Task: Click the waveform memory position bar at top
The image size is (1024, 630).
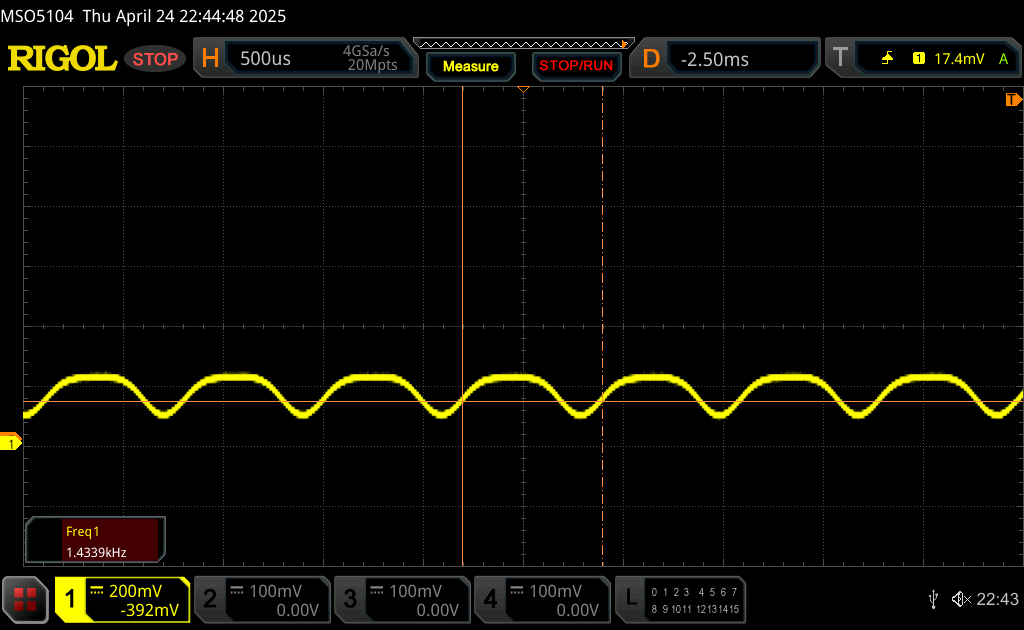Action: point(520,44)
